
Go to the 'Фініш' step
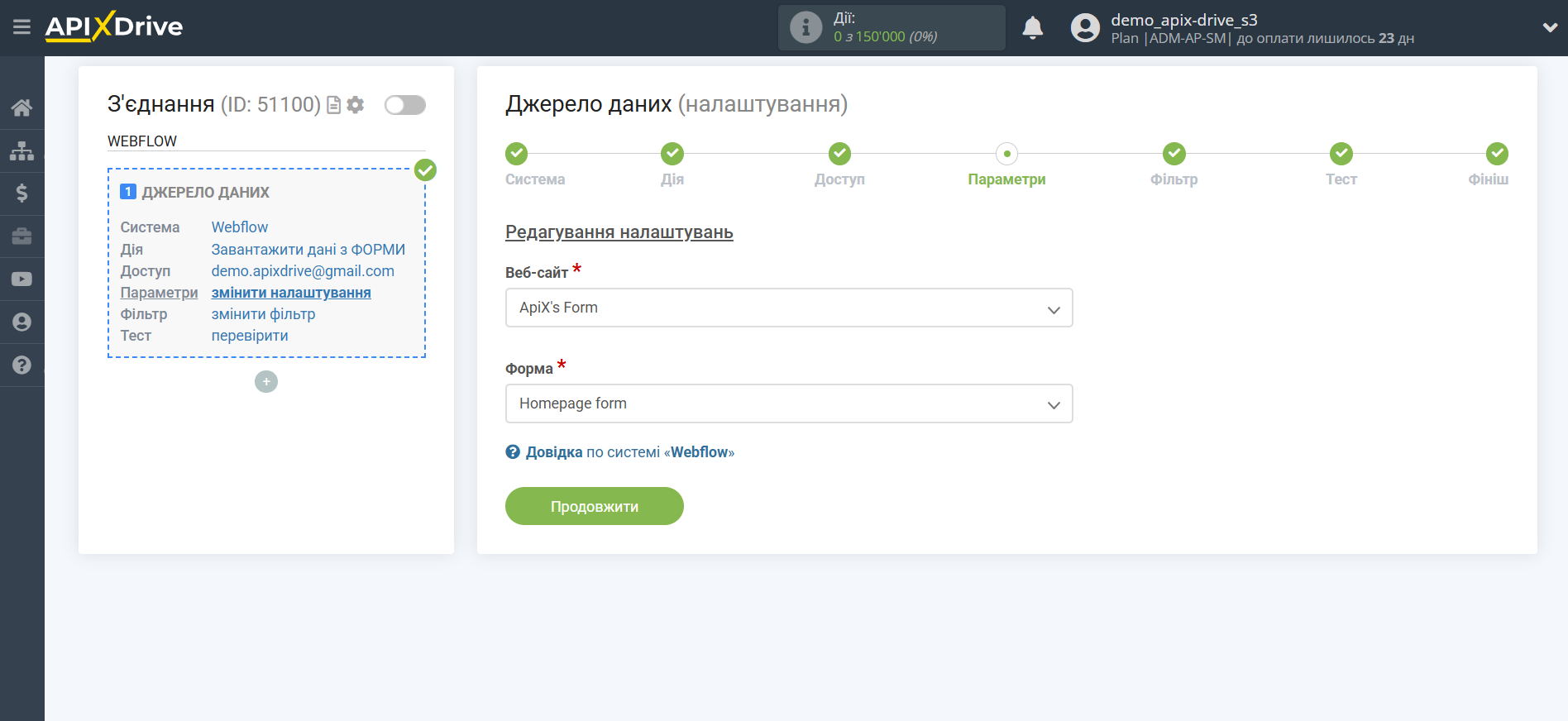1497,154
